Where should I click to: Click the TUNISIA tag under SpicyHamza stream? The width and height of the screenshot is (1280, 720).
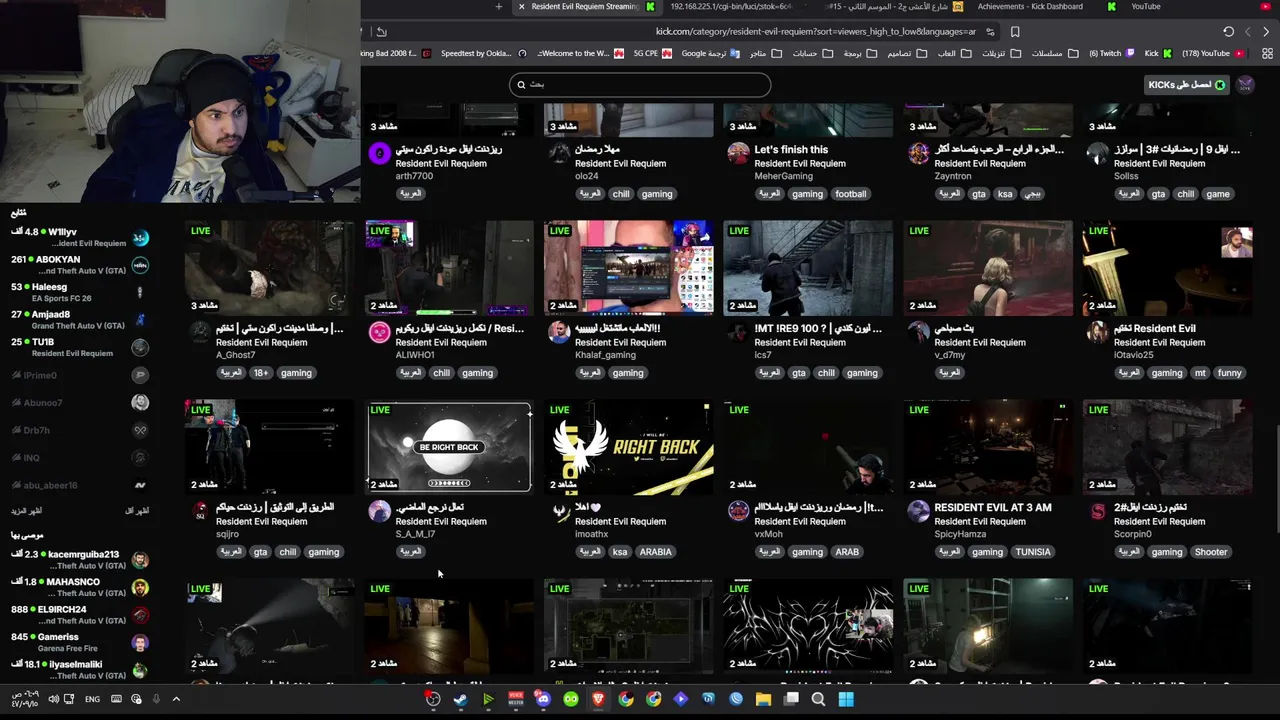tap(1033, 552)
